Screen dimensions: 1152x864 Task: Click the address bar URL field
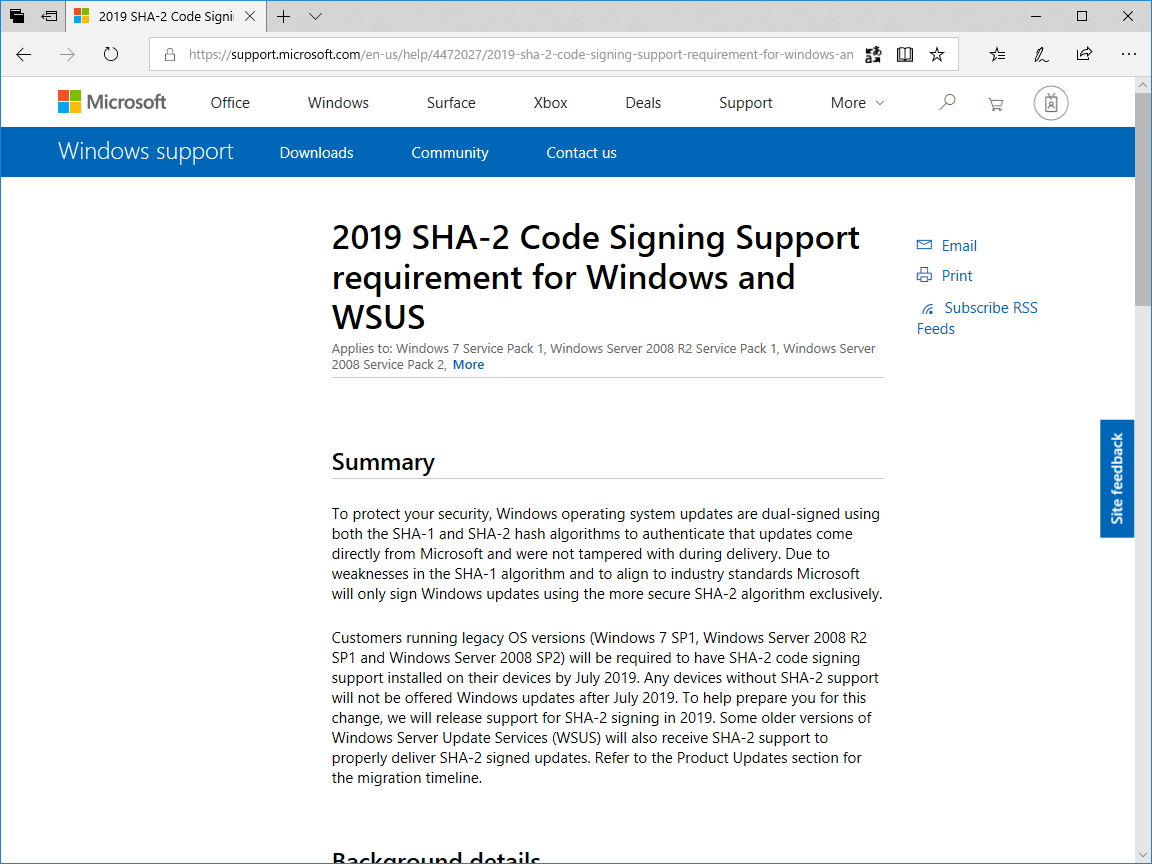[x=520, y=55]
